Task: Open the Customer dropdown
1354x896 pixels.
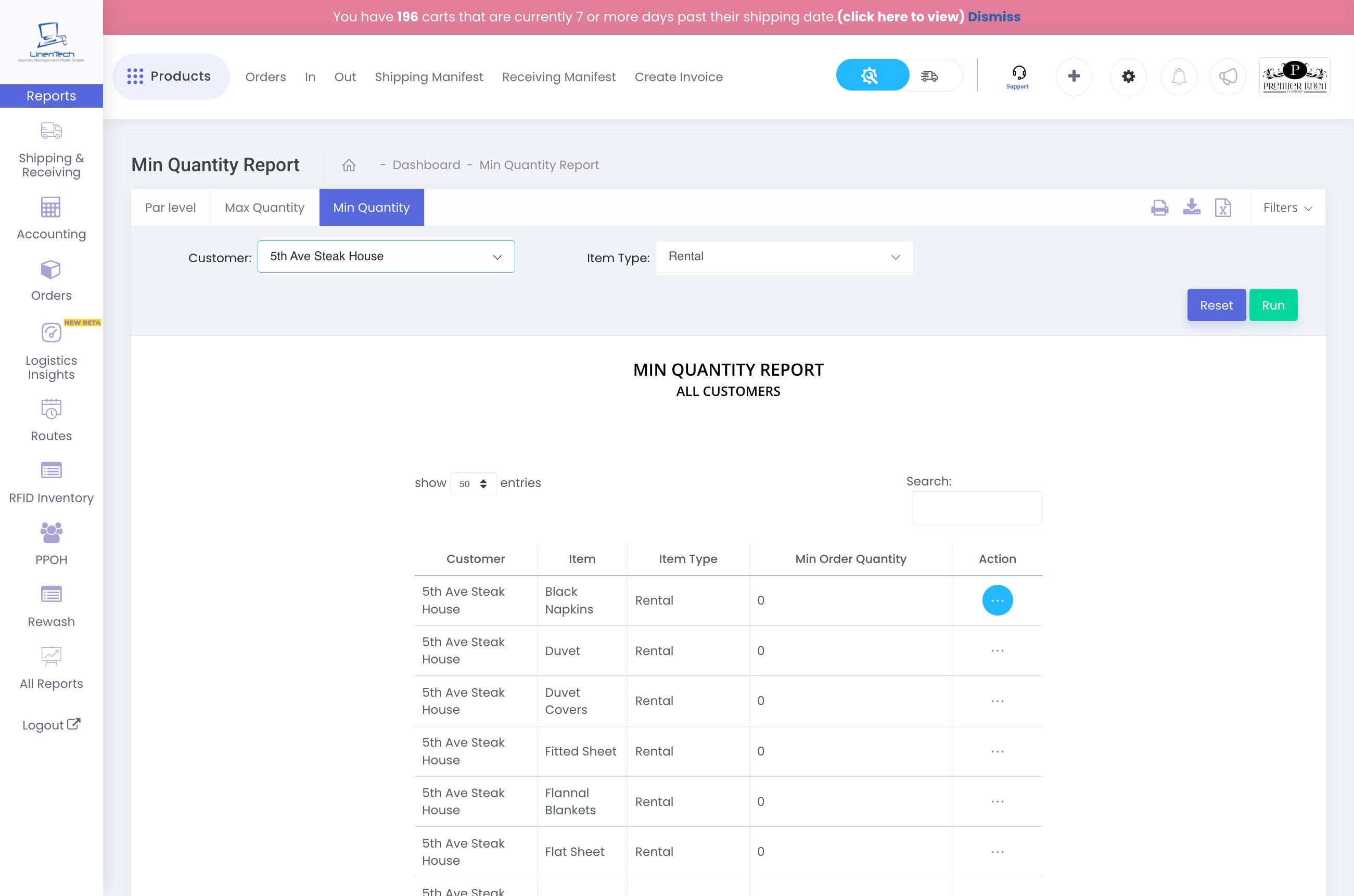Action: 386,257
